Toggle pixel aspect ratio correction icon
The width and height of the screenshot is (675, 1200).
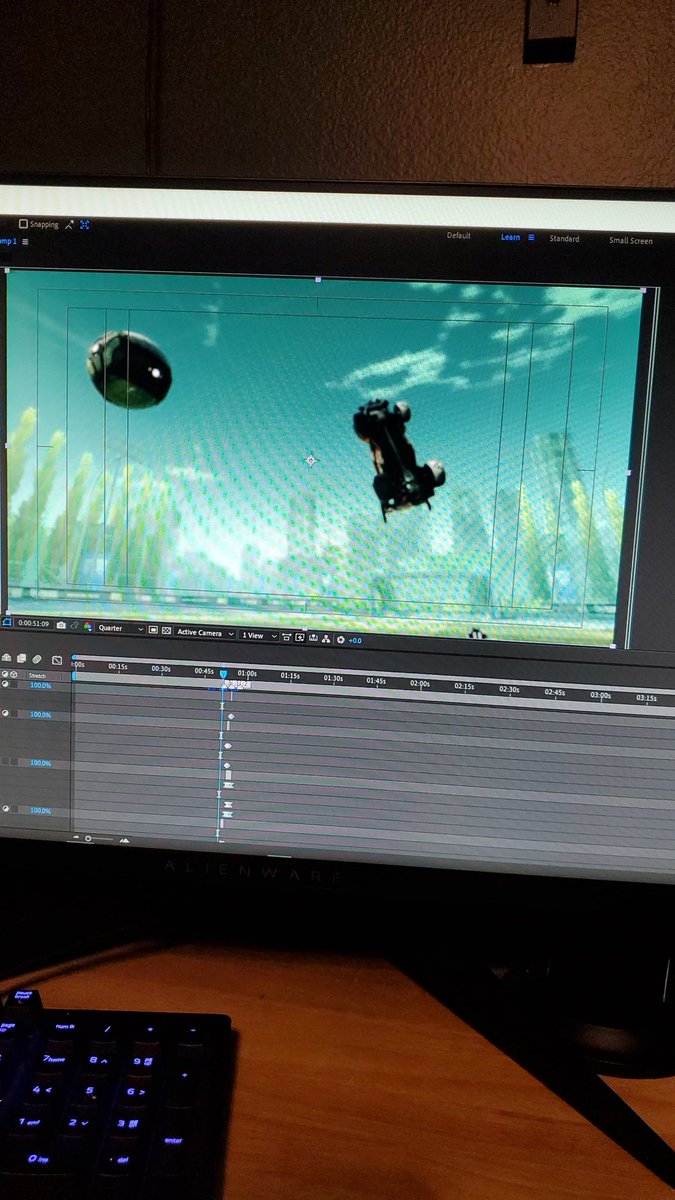point(287,636)
